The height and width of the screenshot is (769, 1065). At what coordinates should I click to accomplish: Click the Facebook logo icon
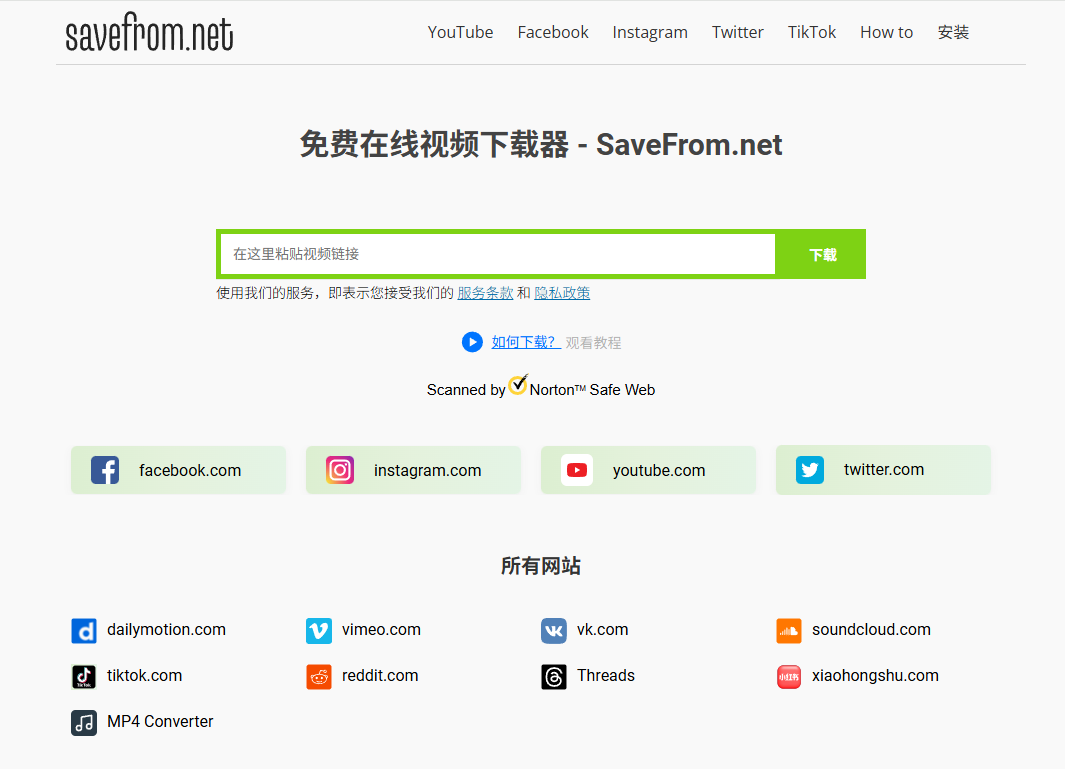point(105,470)
